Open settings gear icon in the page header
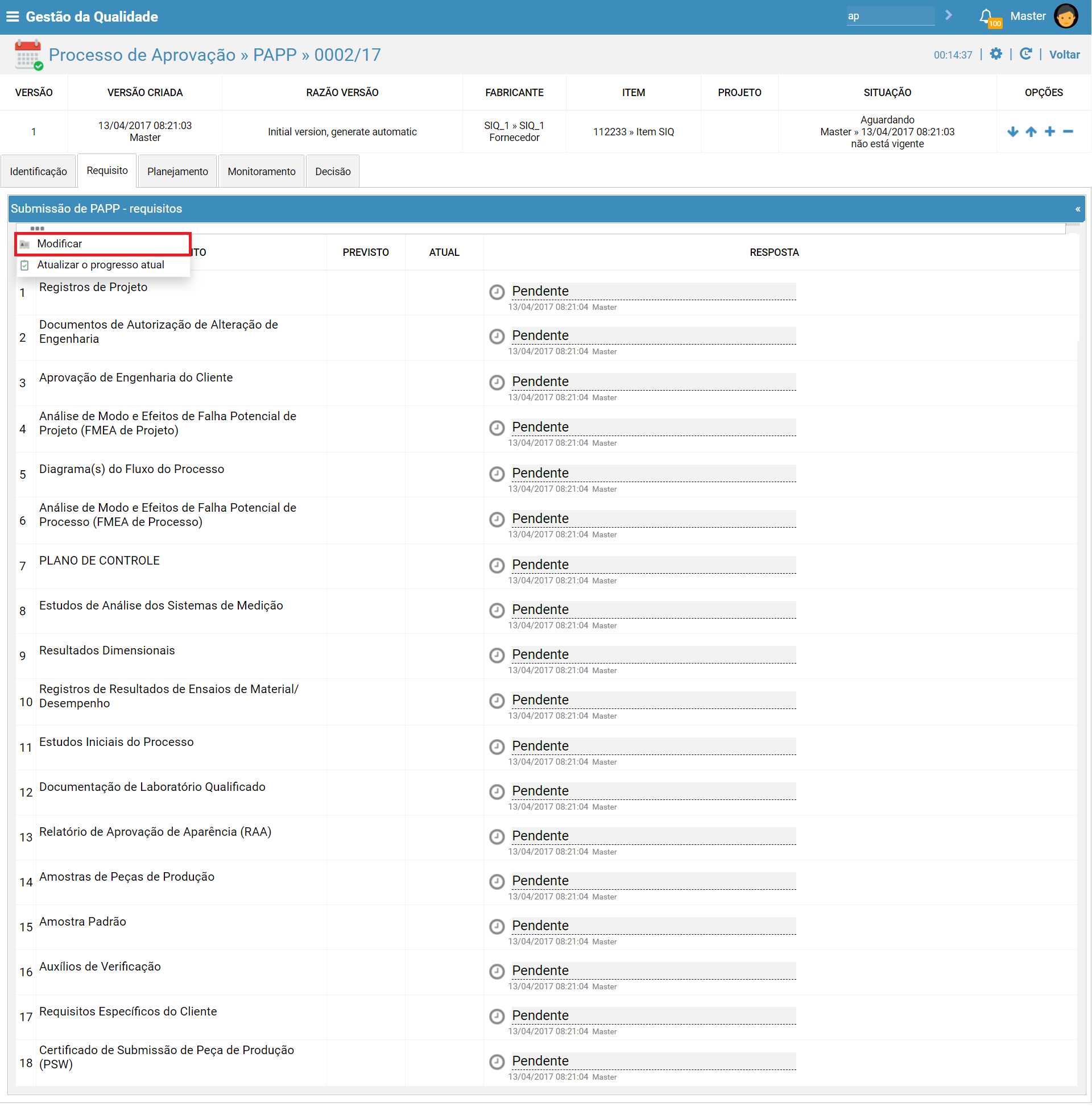 [996, 54]
